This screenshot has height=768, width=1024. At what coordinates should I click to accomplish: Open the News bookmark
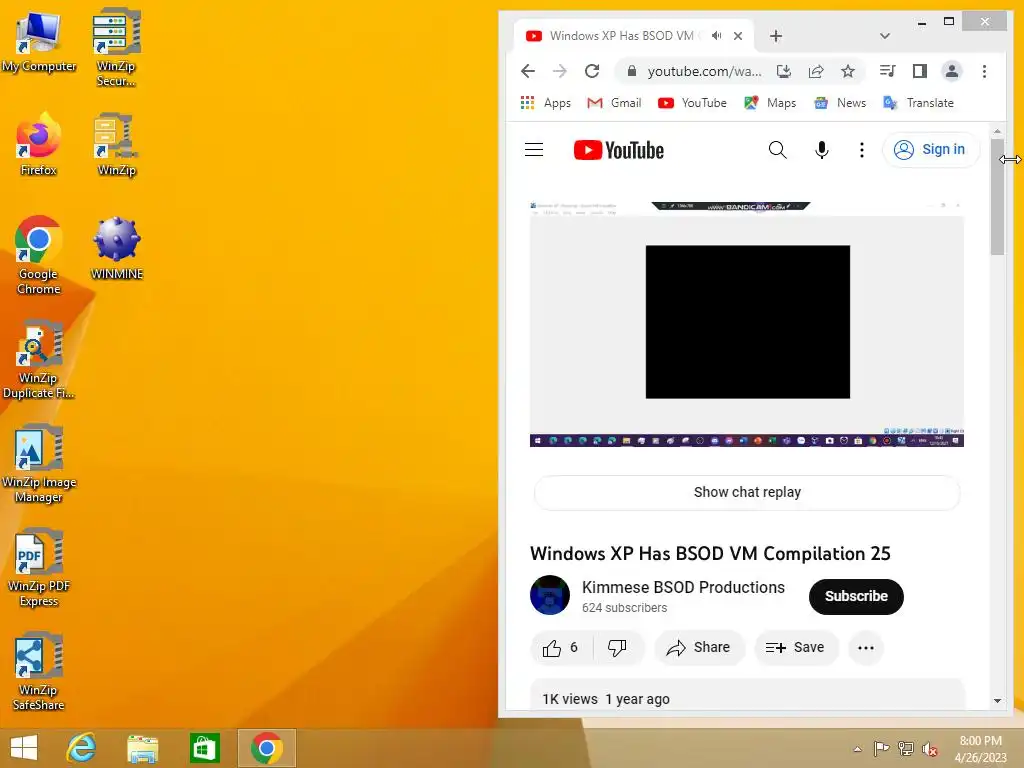(840, 103)
